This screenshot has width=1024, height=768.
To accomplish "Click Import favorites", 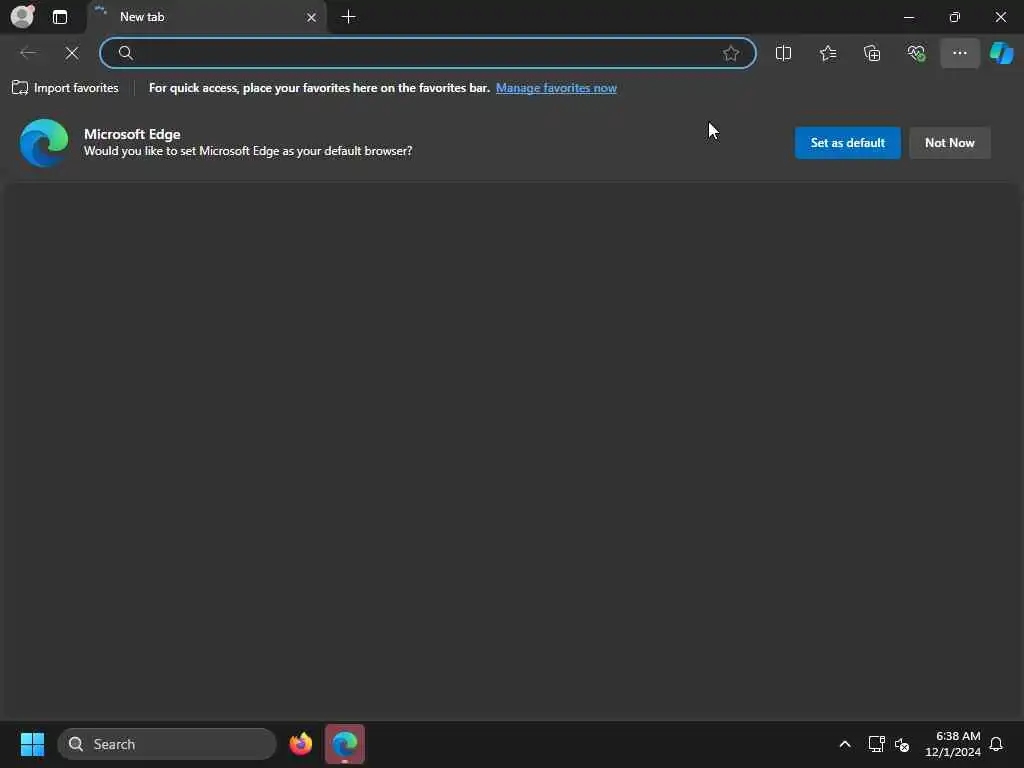I will pos(65,88).
